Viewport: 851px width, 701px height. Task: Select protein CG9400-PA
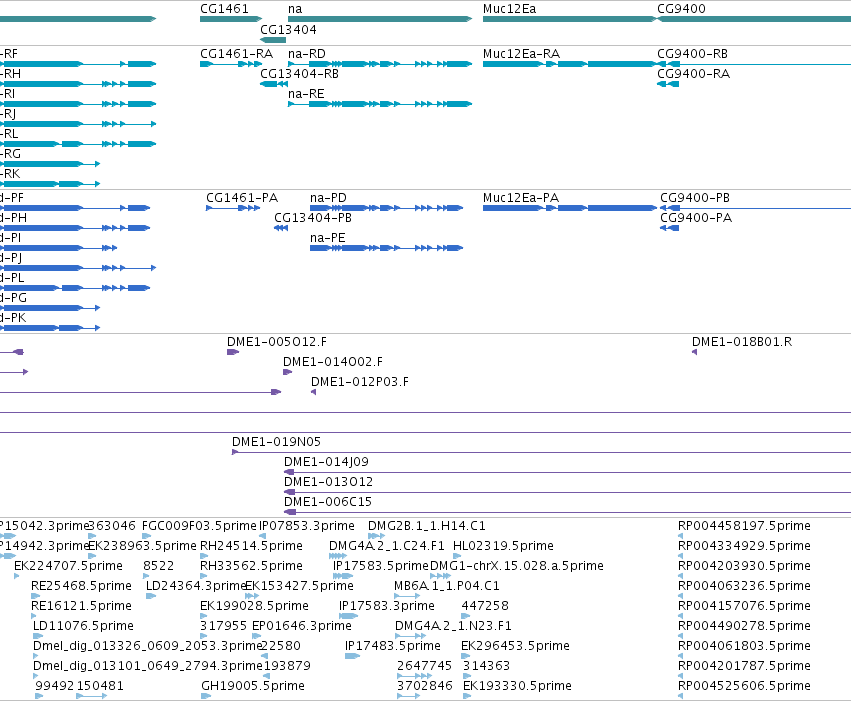[x=696, y=218]
